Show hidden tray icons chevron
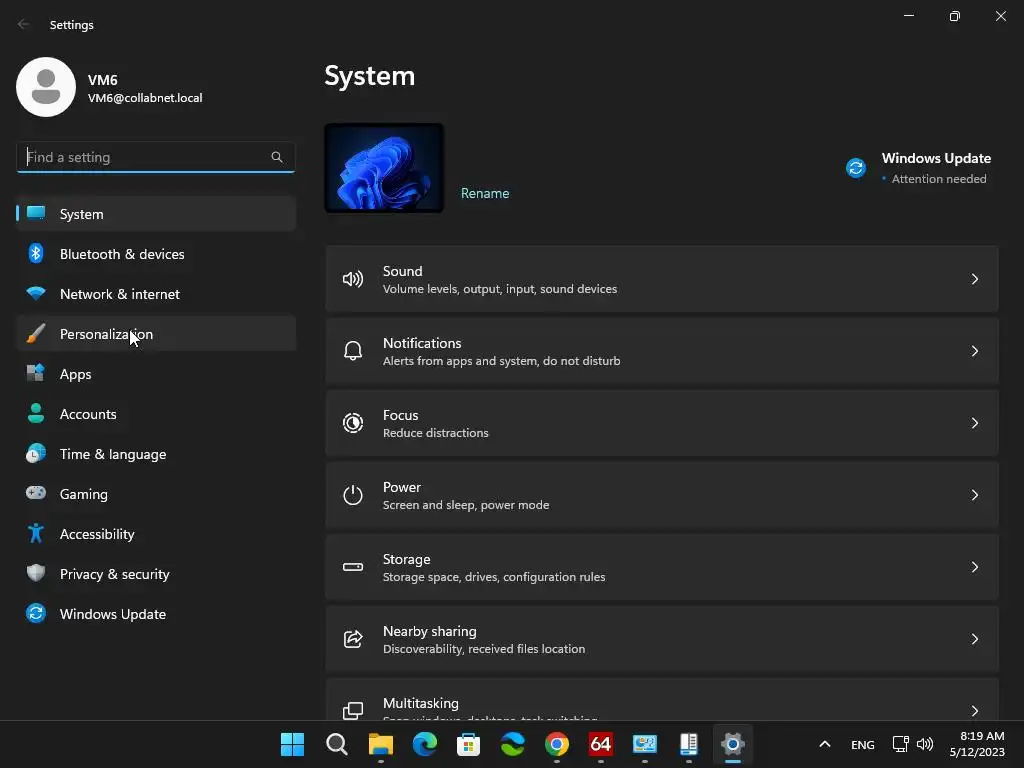This screenshot has width=1024, height=768. pos(825,744)
